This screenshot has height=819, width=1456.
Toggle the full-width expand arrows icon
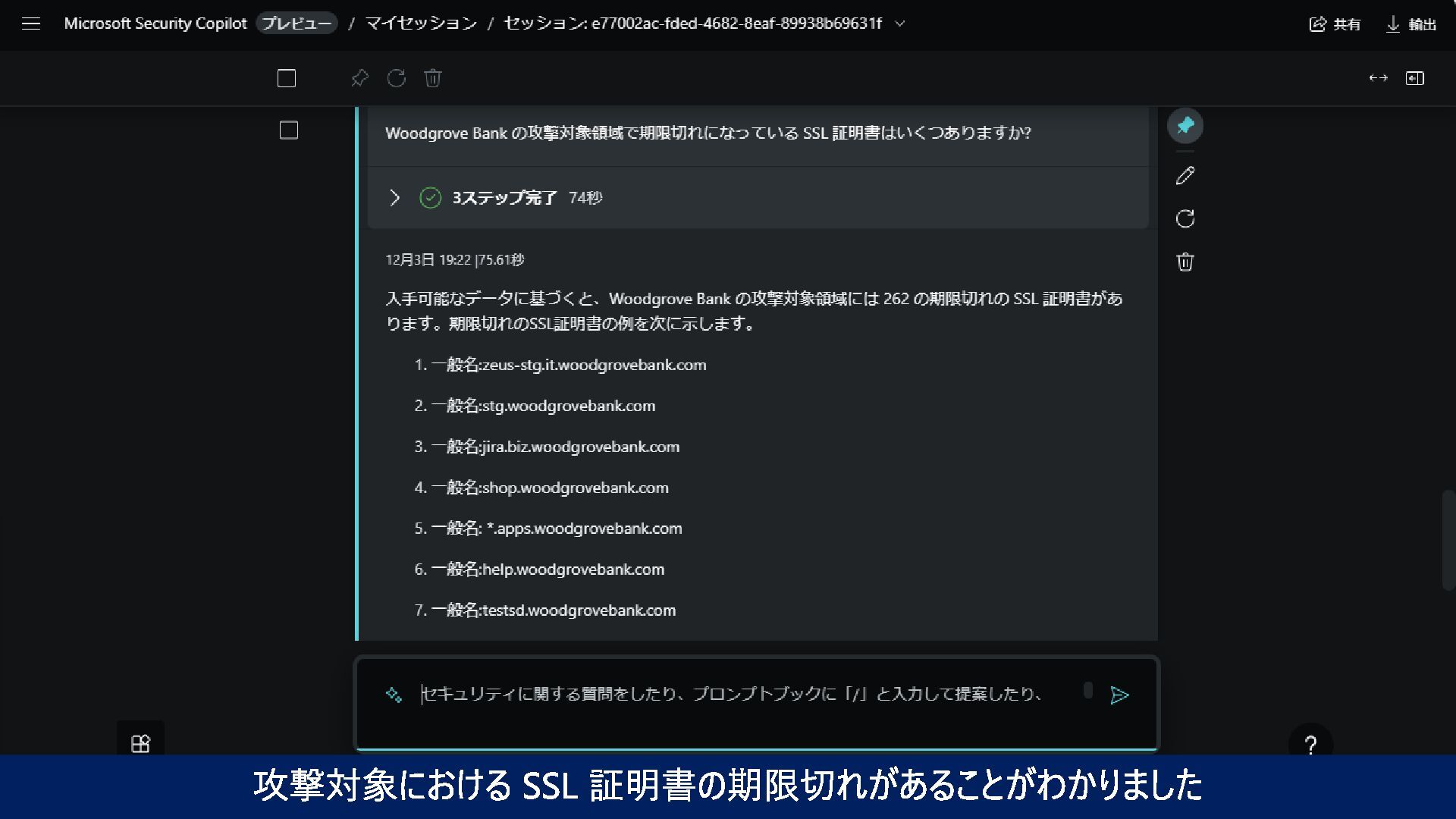[x=1378, y=78]
